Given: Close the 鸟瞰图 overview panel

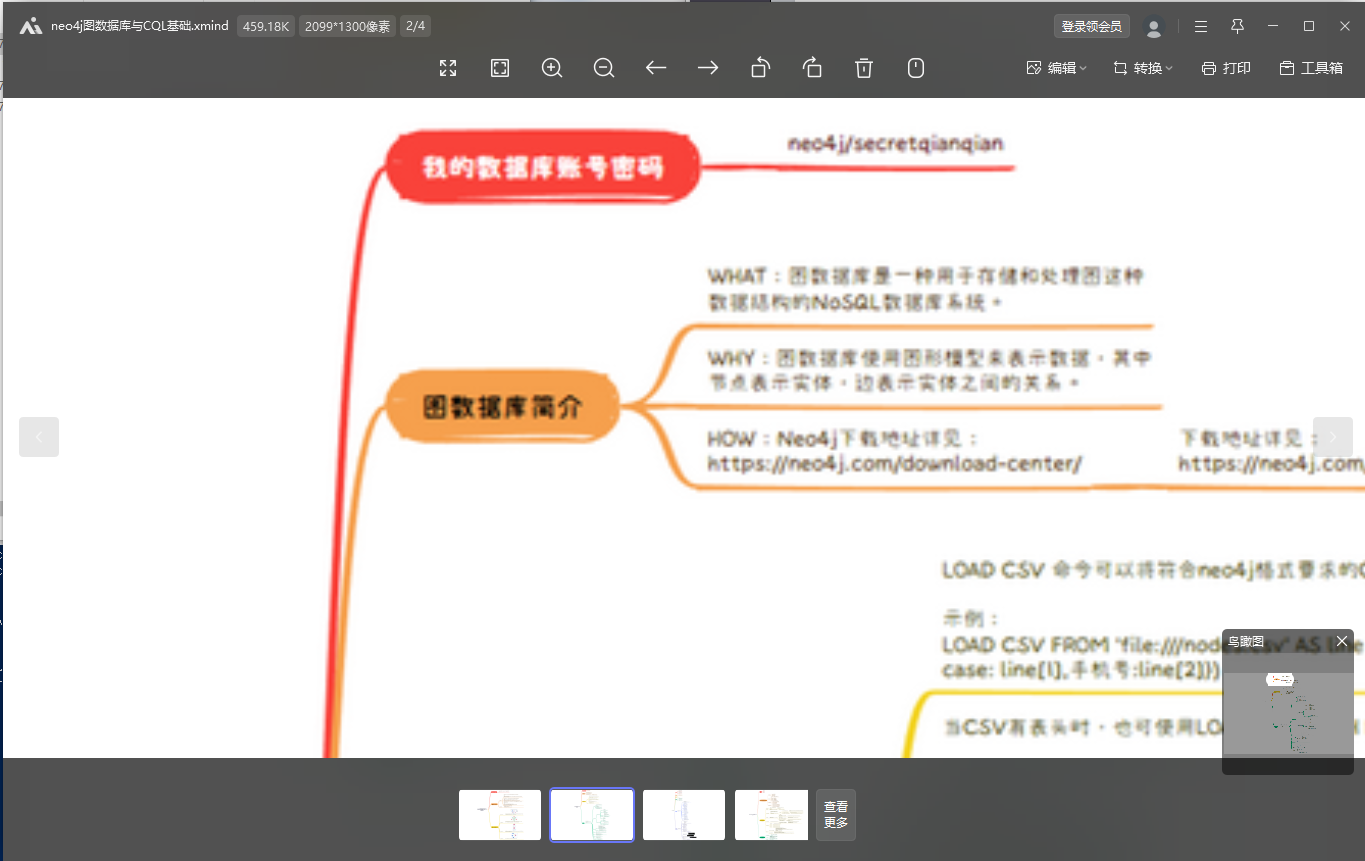Looking at the screenshot, I should (1342, 641).
